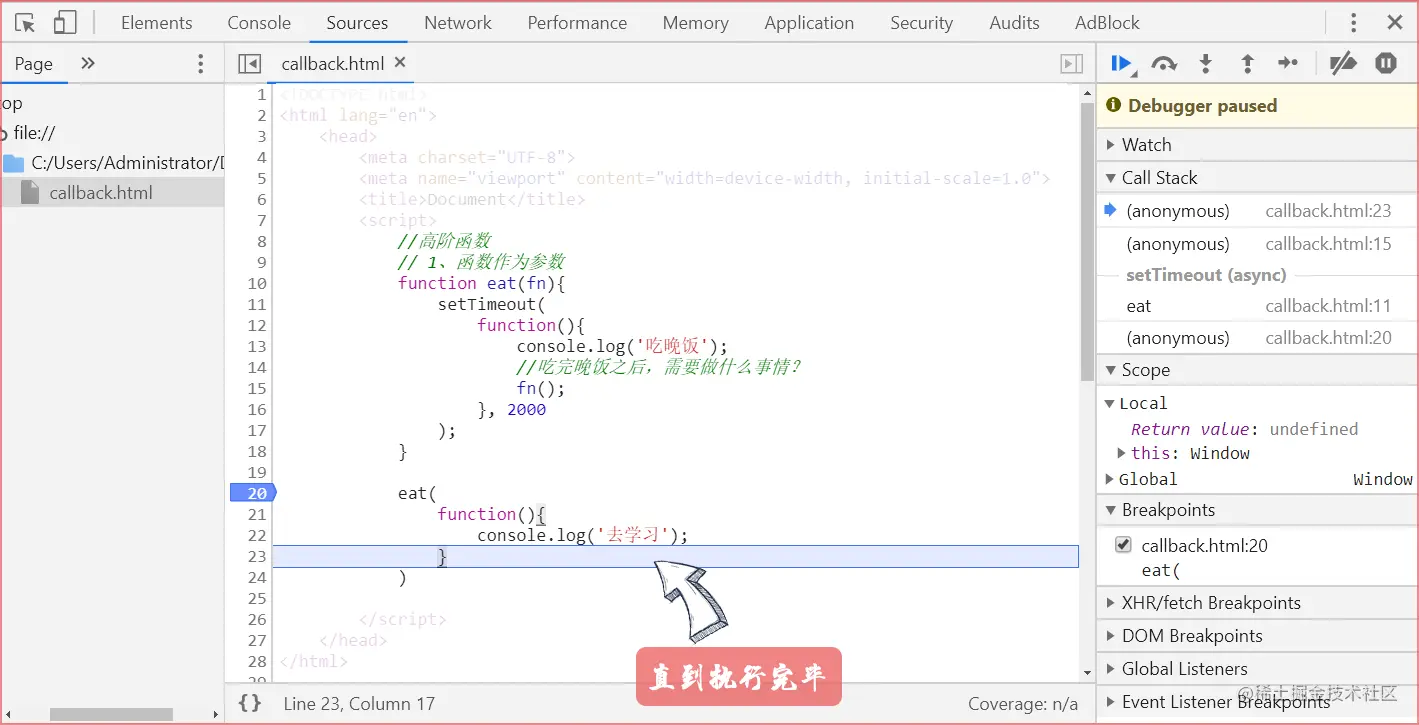Hide the file navigator sidebar
Image resolution: width=1419 pixels, height=725 pixels.
pyautogui.click(x=249, y=64)
